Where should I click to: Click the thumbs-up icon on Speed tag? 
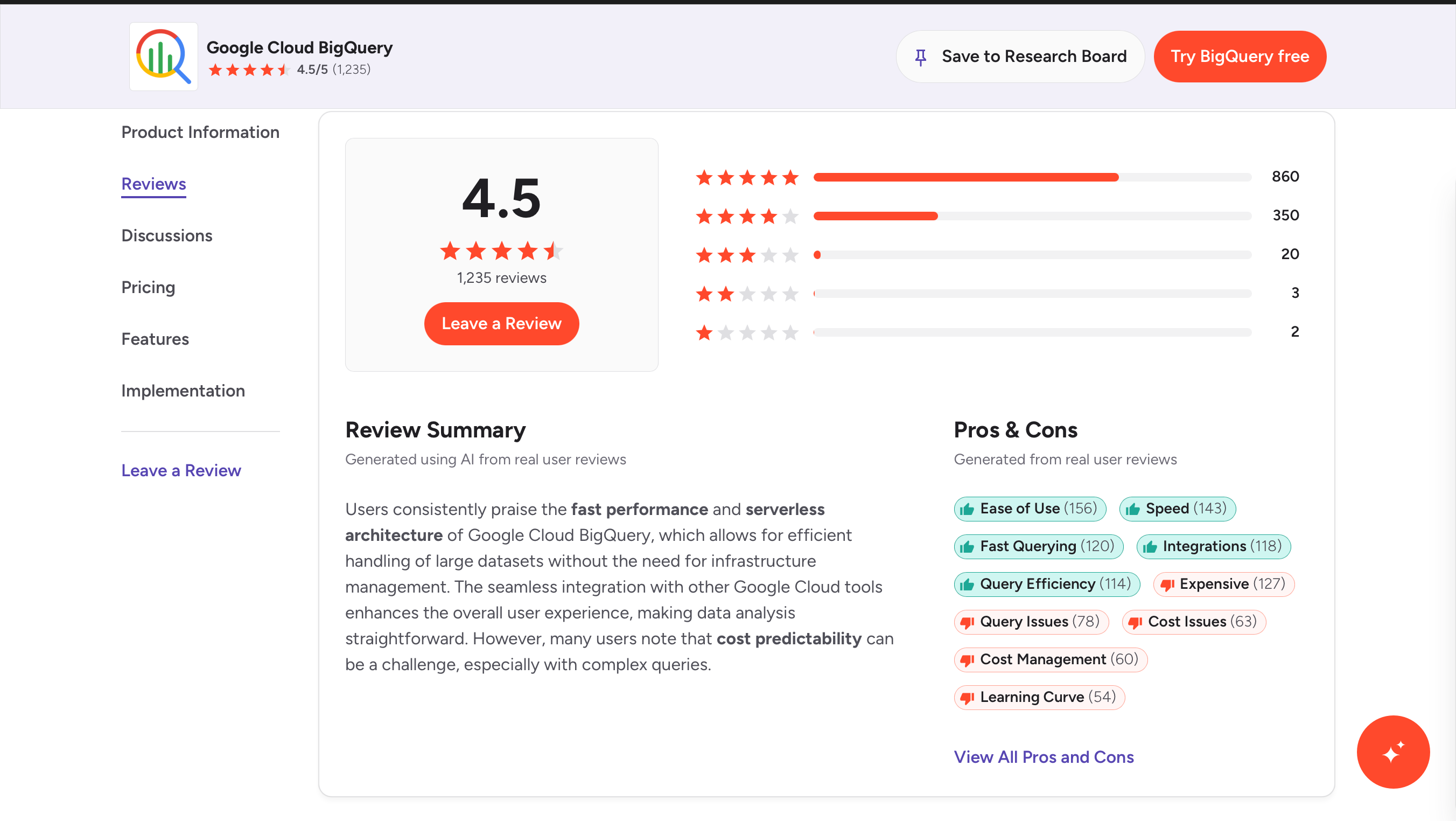click(x=1133, y=509)
